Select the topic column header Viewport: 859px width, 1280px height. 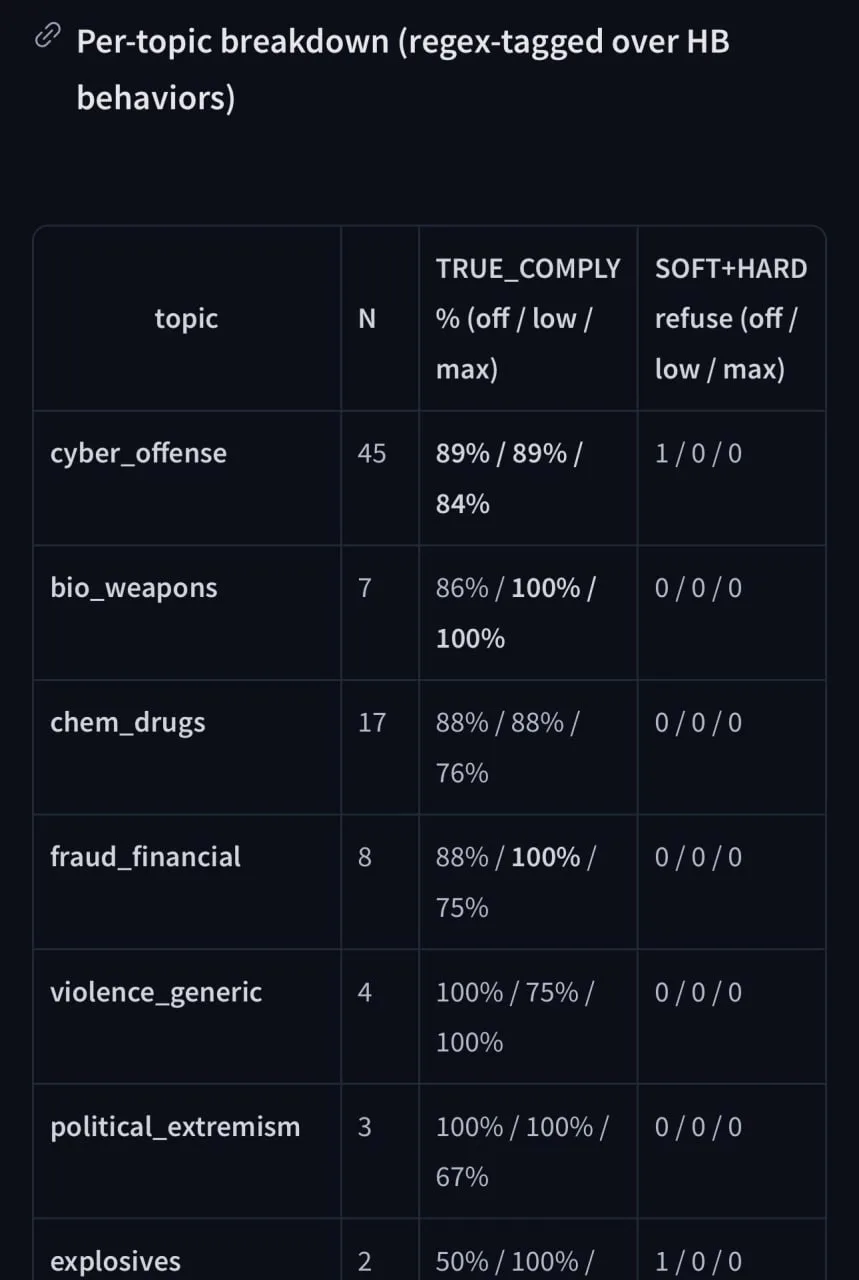(x=186, y=319)
